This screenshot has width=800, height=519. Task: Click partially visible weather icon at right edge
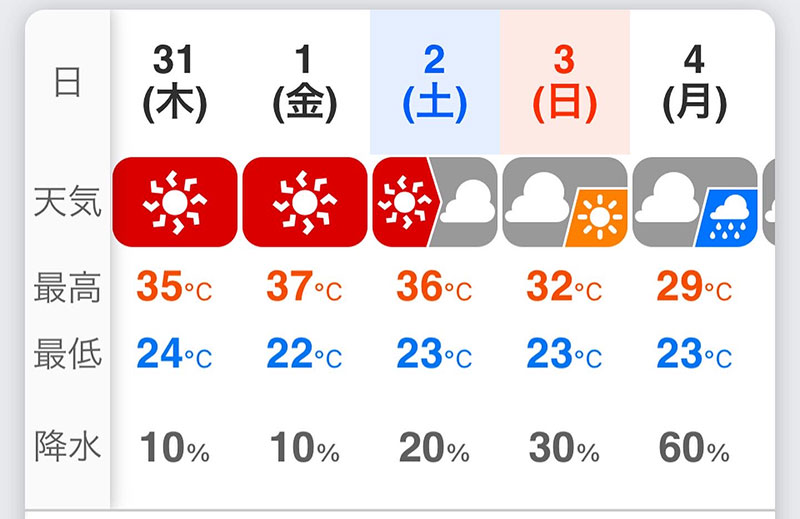[769, 202]
